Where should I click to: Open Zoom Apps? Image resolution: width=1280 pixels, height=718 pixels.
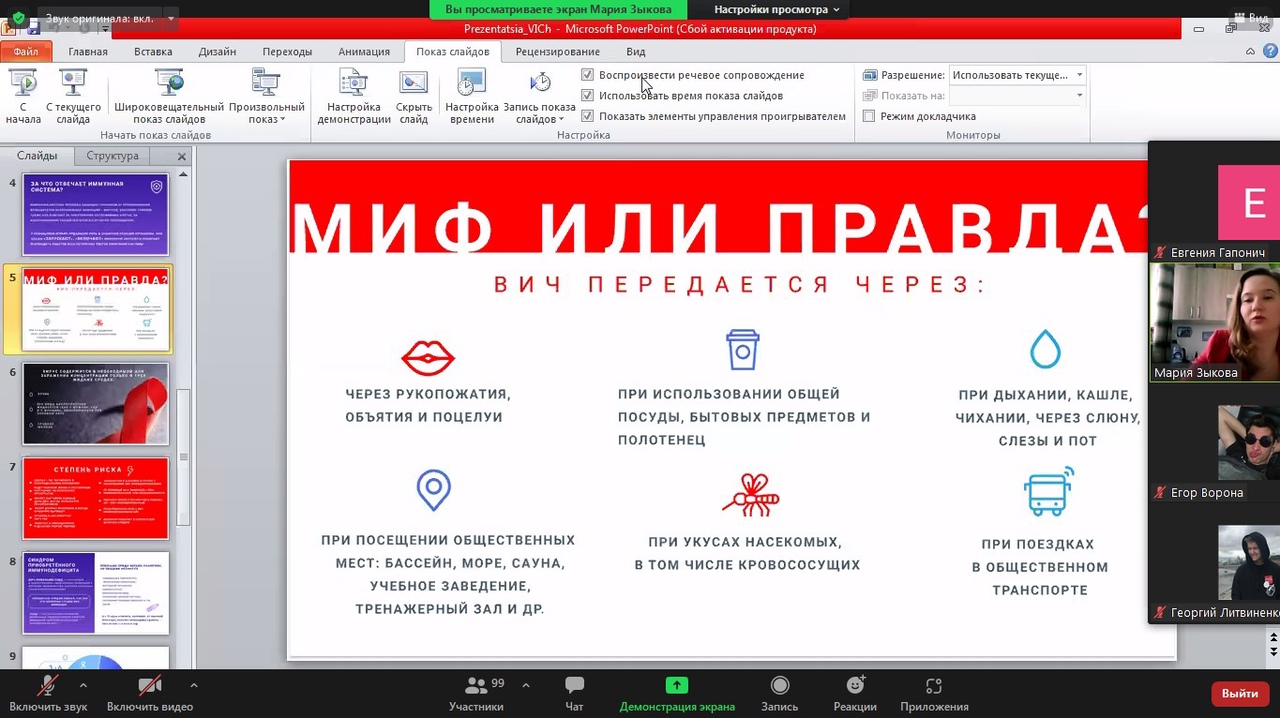934,693
